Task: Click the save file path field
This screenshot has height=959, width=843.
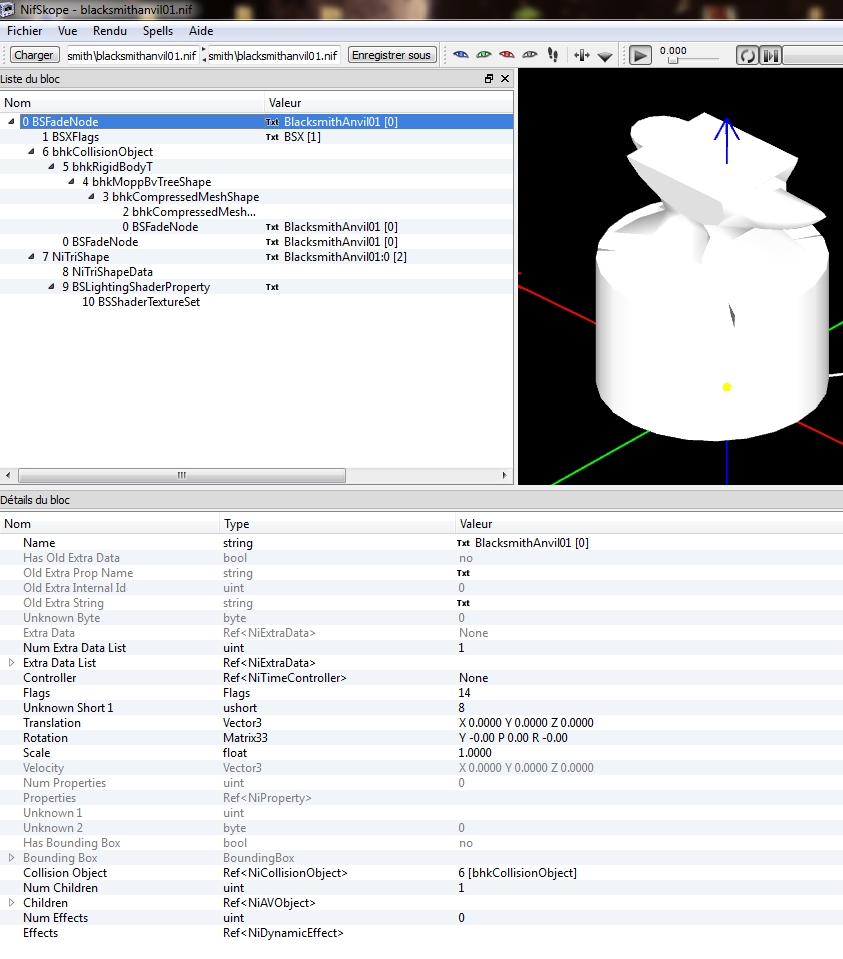Action: 273,56
